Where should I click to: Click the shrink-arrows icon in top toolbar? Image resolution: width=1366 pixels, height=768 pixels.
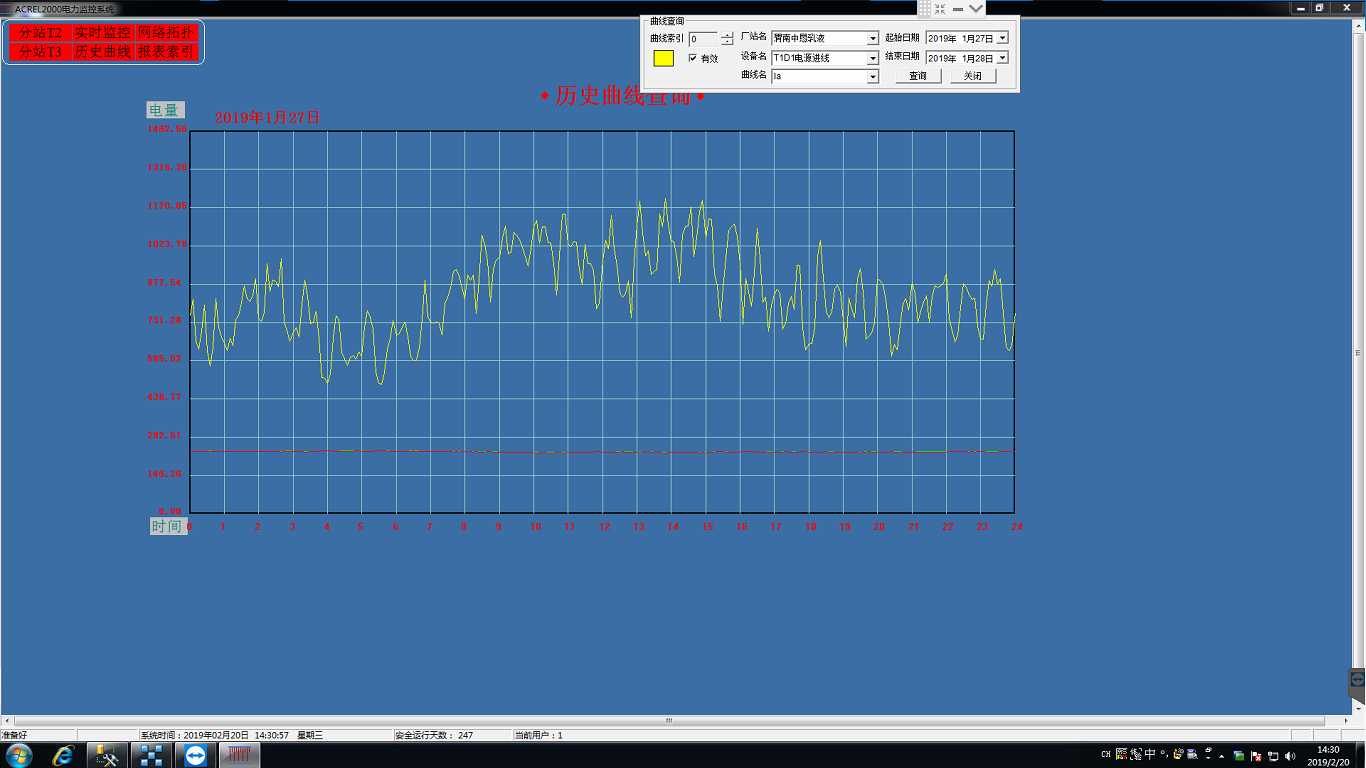tap(940, 8)
